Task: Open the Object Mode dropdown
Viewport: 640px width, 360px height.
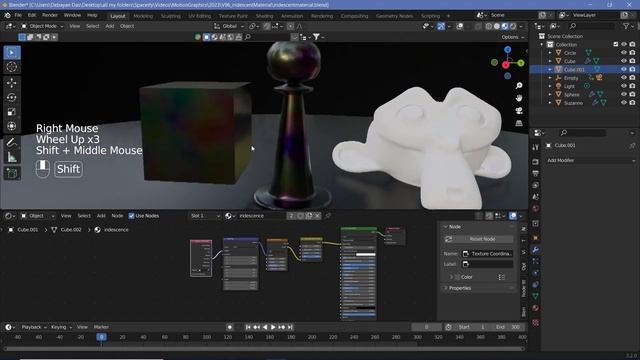Action: pyautogui.click(x=42, y=26)
